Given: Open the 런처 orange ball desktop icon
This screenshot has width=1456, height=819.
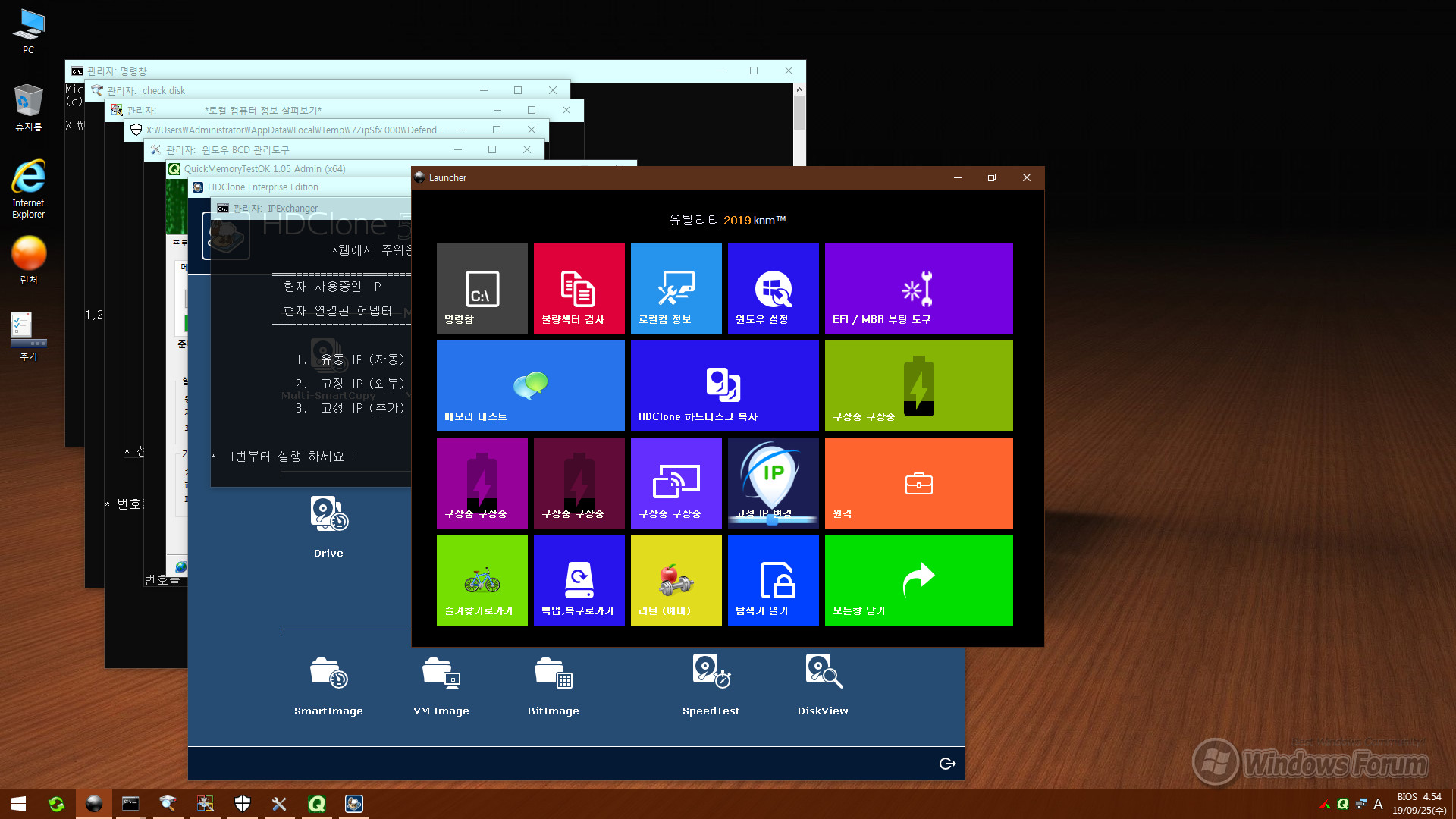Looking at the screenshot, I should tap(28, 260).
